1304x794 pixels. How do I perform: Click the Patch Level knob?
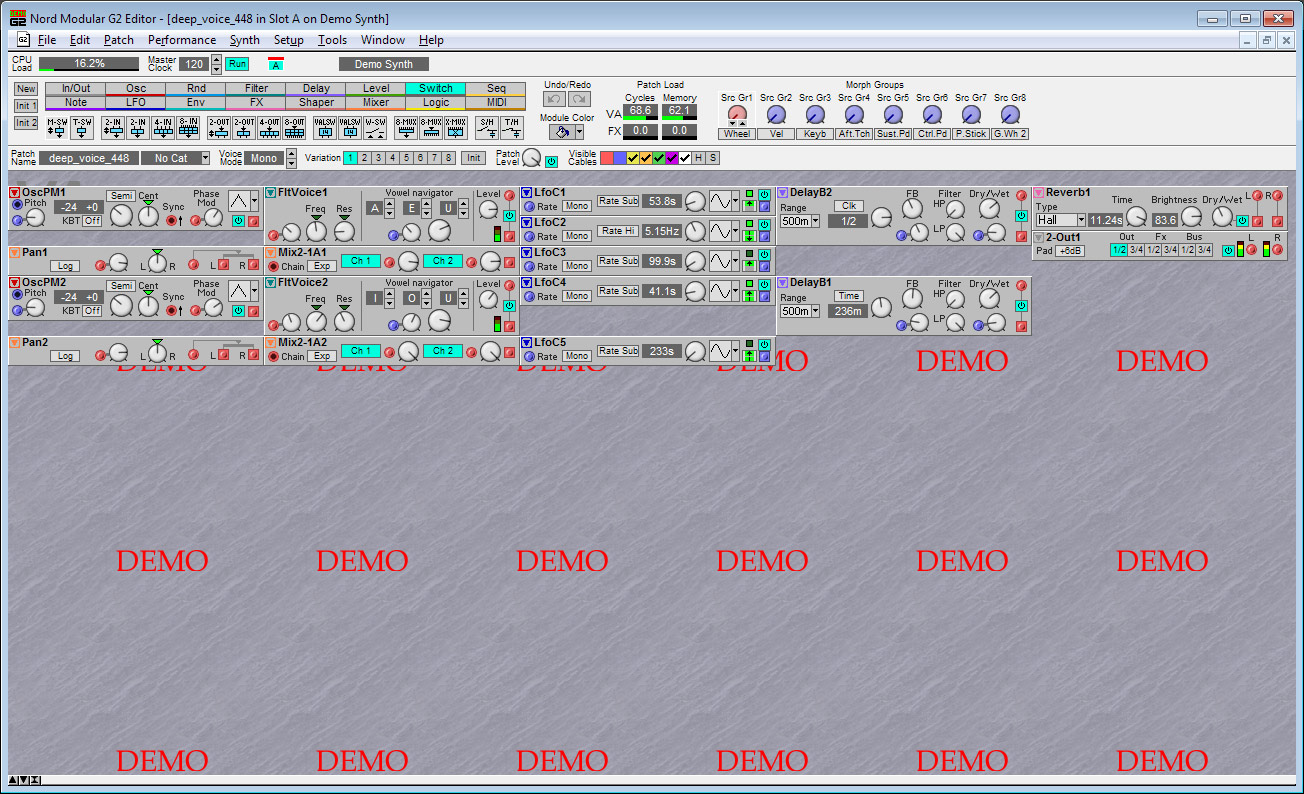(x=532, y=158)
